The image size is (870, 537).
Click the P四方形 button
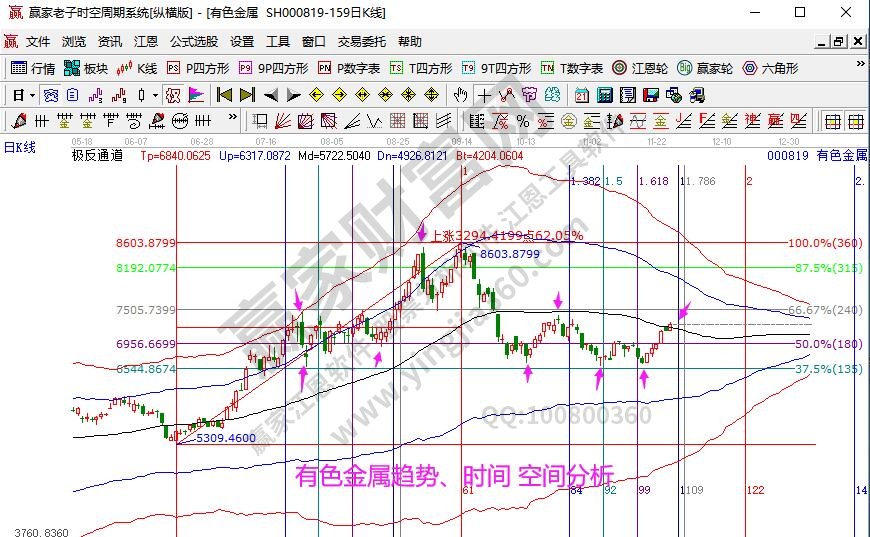(x=198, y=69)
